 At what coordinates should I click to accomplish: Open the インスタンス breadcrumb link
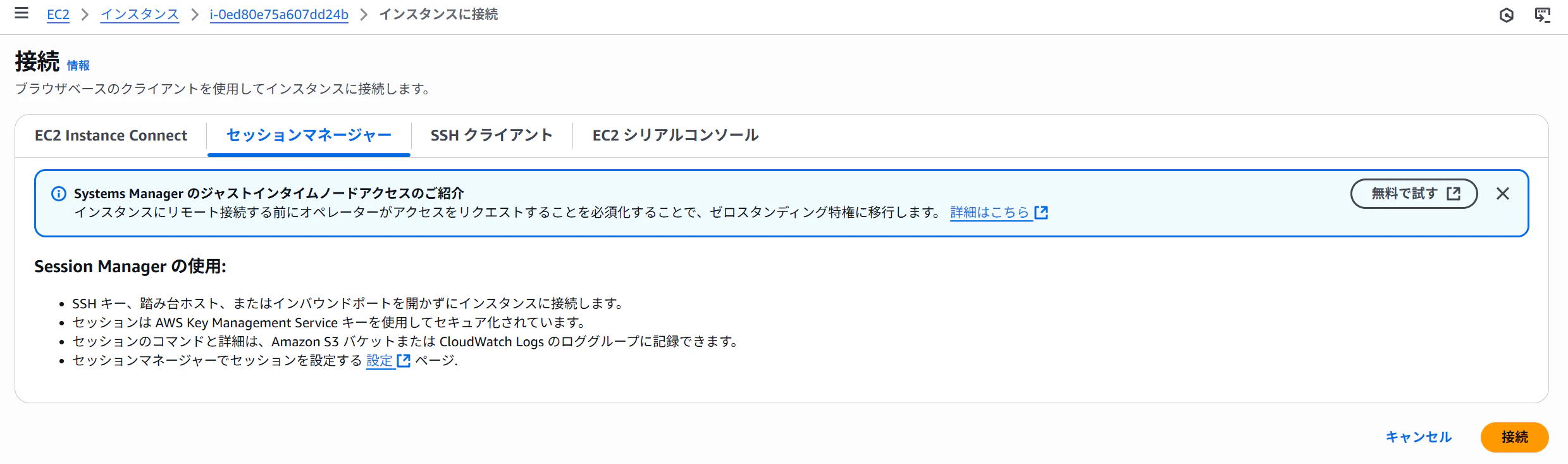pyautogui.click(x=140, y=15)
